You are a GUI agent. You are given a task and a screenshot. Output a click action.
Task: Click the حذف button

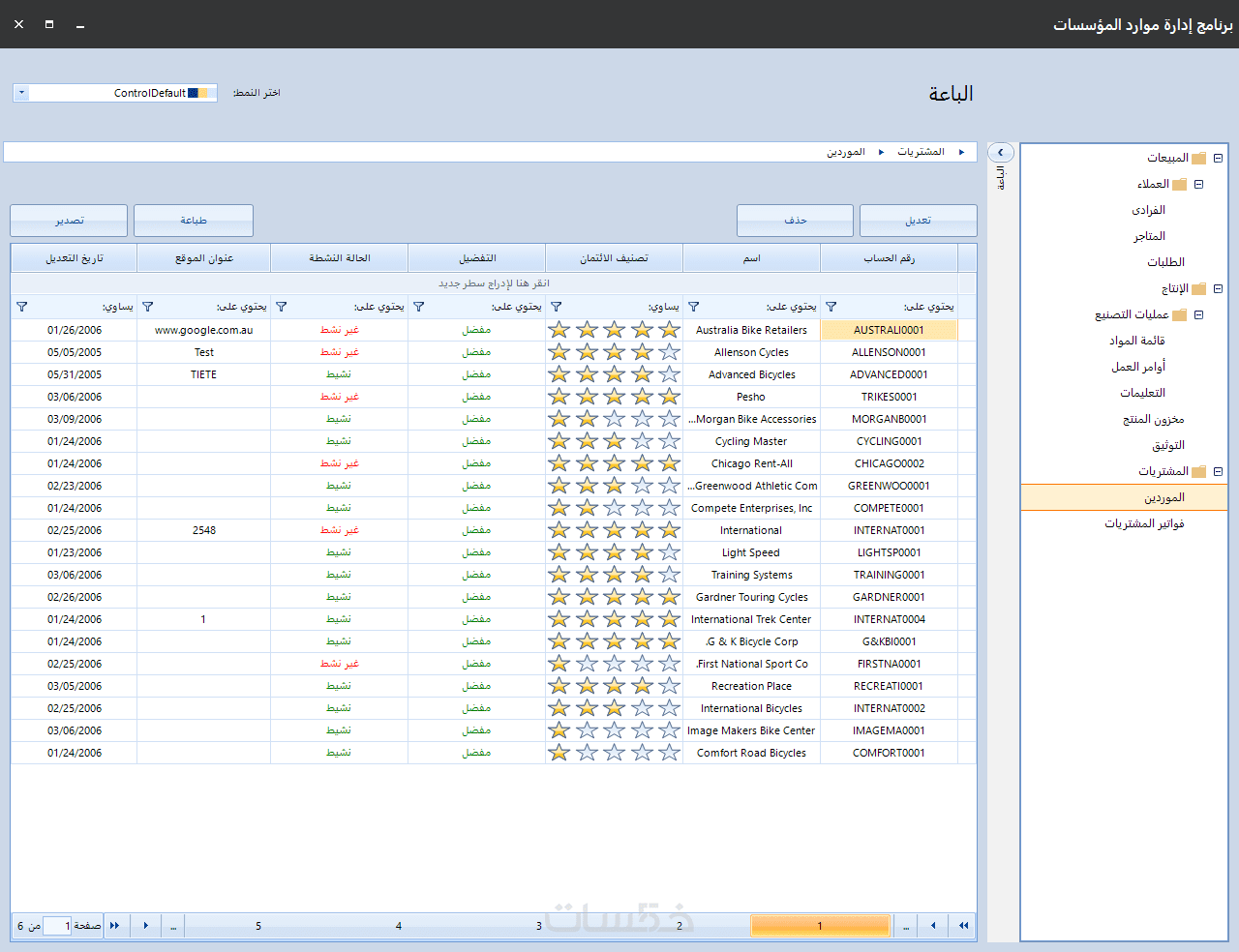pyautogui.click(x=796, y=221)
